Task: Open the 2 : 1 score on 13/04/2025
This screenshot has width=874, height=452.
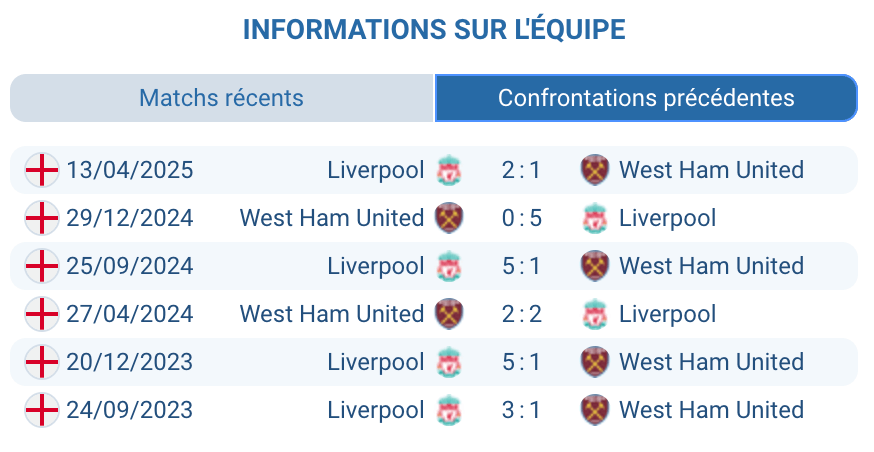Action: [521, 170]
